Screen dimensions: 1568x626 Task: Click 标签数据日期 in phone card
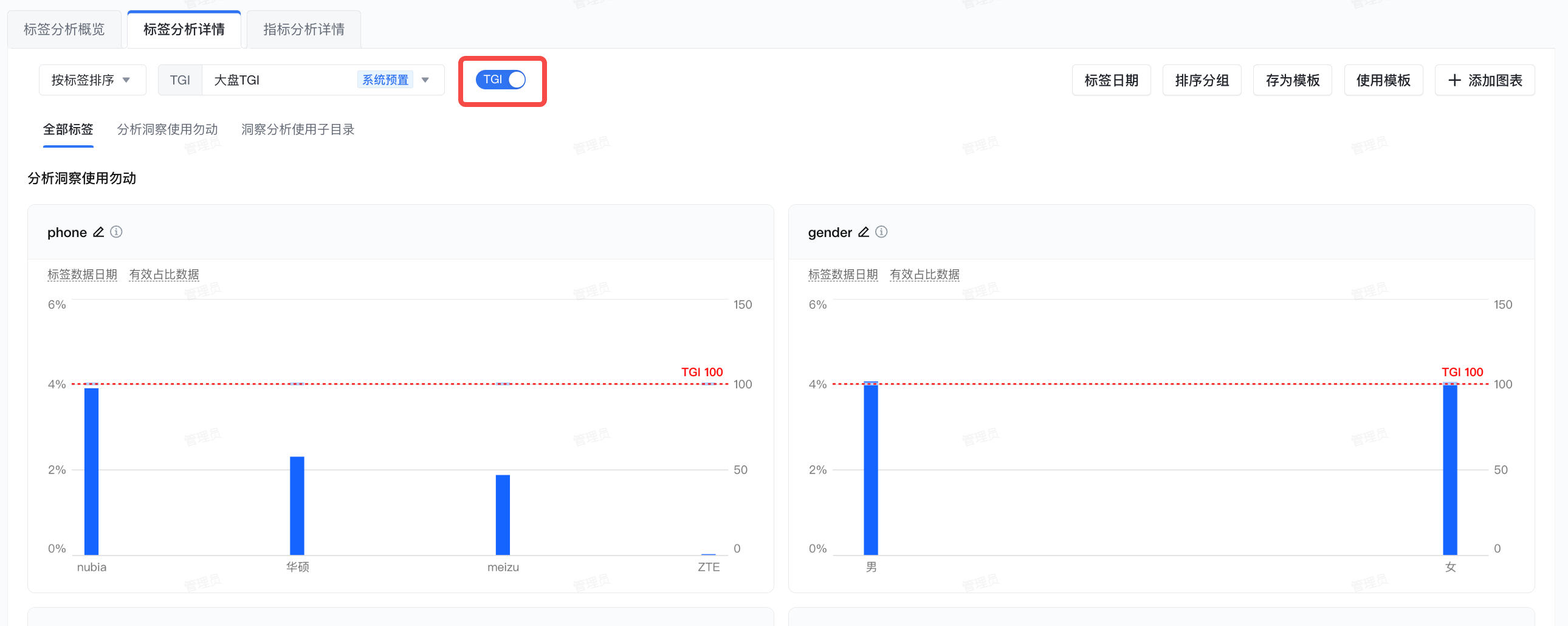82,275
